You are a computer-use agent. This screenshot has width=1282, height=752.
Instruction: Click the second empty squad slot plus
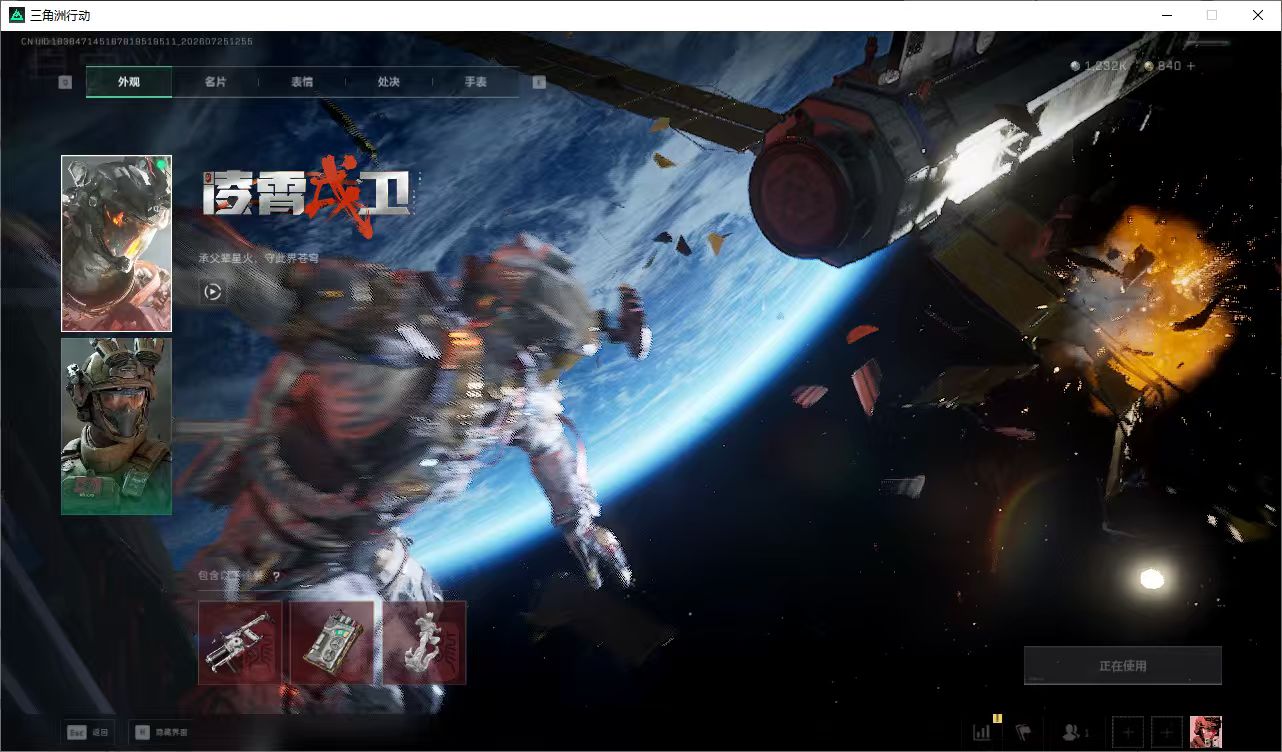[1166, 732]
